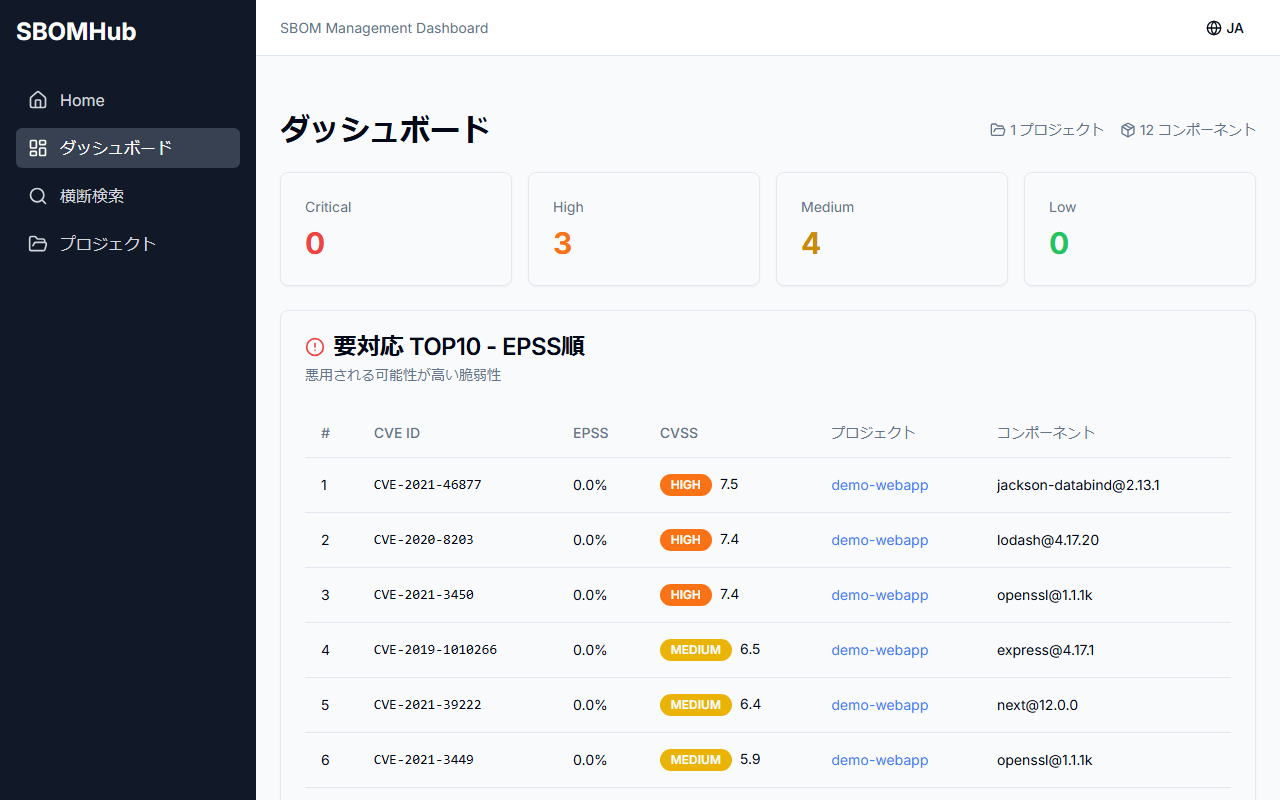Viewport: 1280px width, 800px height.
Task: Click the next@12.0.0 component cell
Action: pyautogui.click(x=1038, y=705)
